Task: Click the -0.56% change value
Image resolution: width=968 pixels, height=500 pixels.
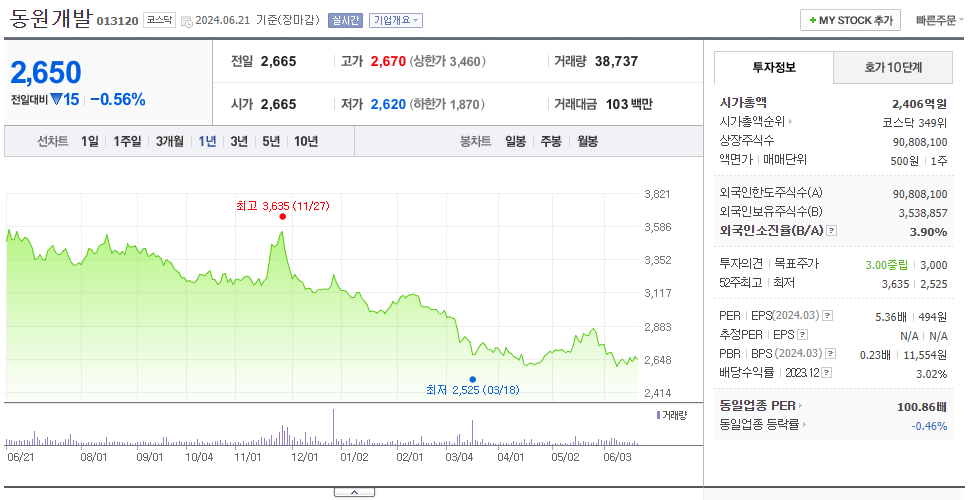Action: coord(118,99)
